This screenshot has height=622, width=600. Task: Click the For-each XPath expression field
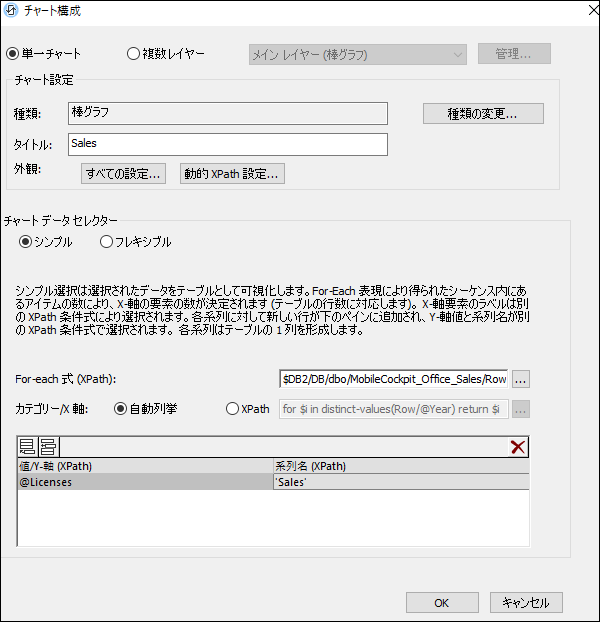point(394,379)
